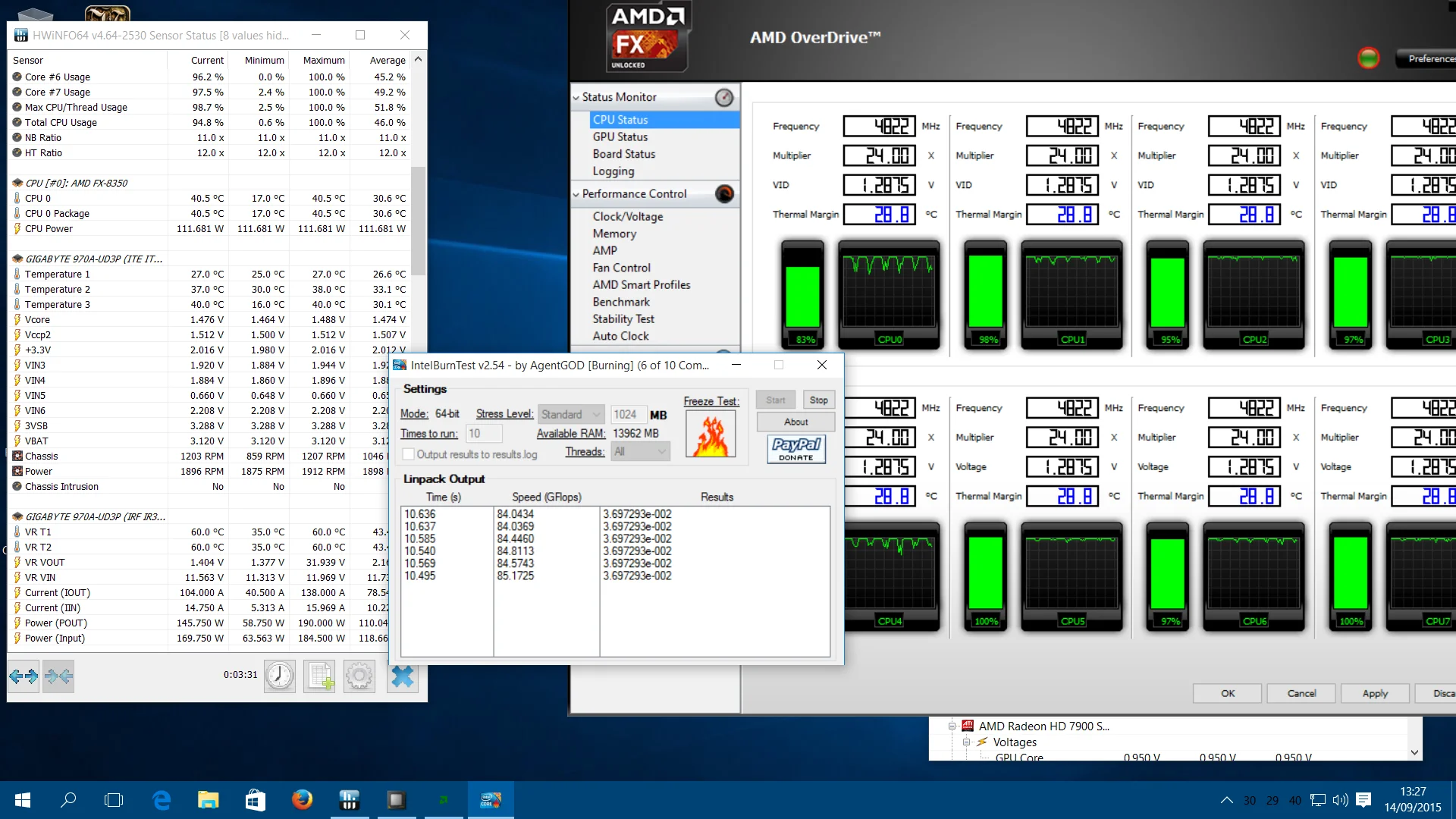Open Task View from taskbar
The width and height of the screenshot is (1456, 819).
[x=114, y=800]
